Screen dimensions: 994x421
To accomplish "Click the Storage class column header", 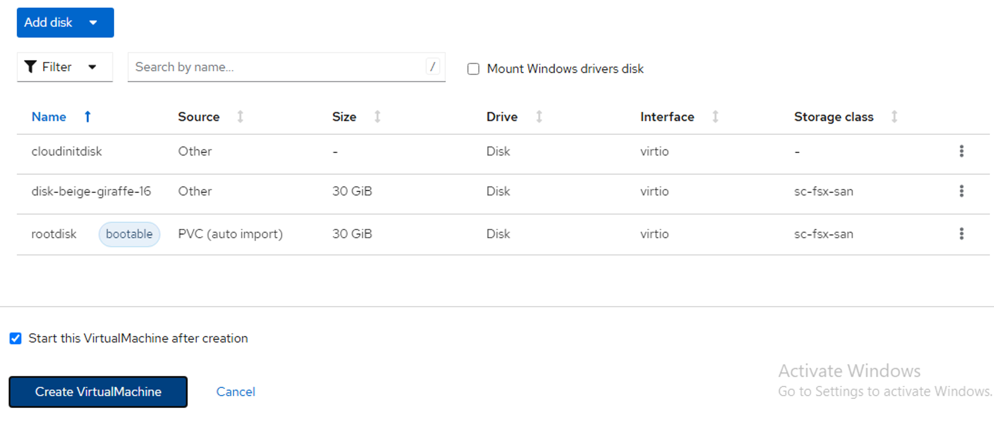I will 834,117.
